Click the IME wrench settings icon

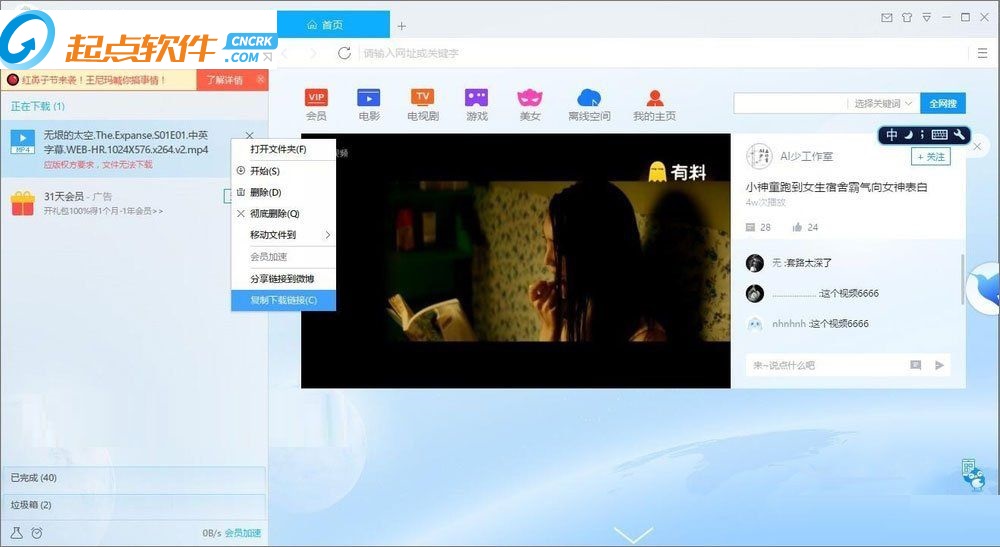tap(960, 135)
